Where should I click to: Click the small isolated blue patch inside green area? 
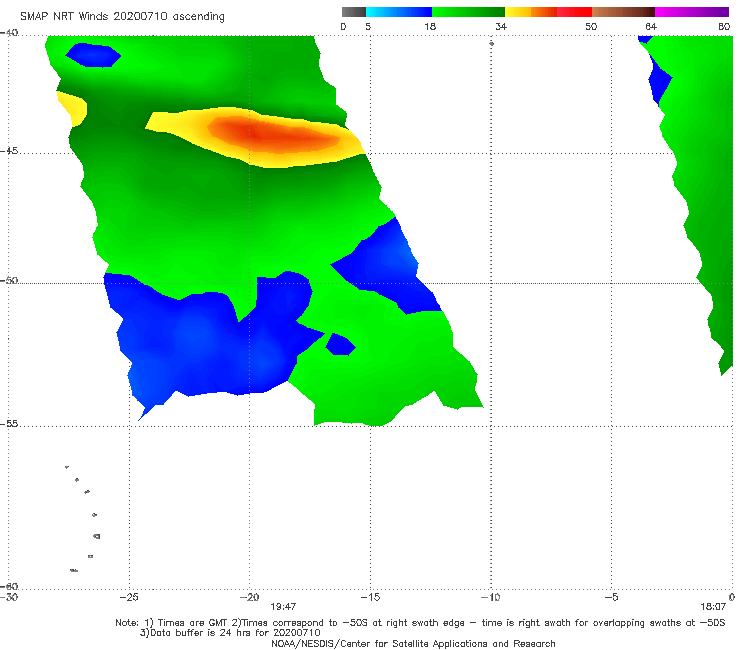coord(340,344)
